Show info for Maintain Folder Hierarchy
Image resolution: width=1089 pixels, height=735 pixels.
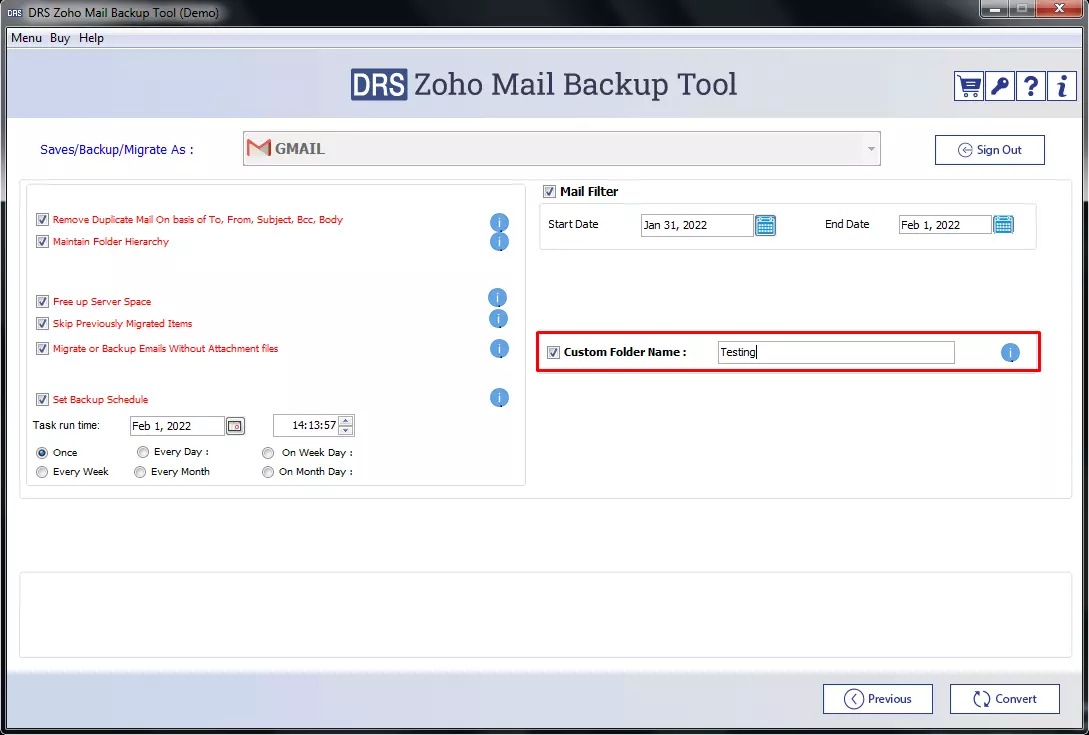[499, 242]
